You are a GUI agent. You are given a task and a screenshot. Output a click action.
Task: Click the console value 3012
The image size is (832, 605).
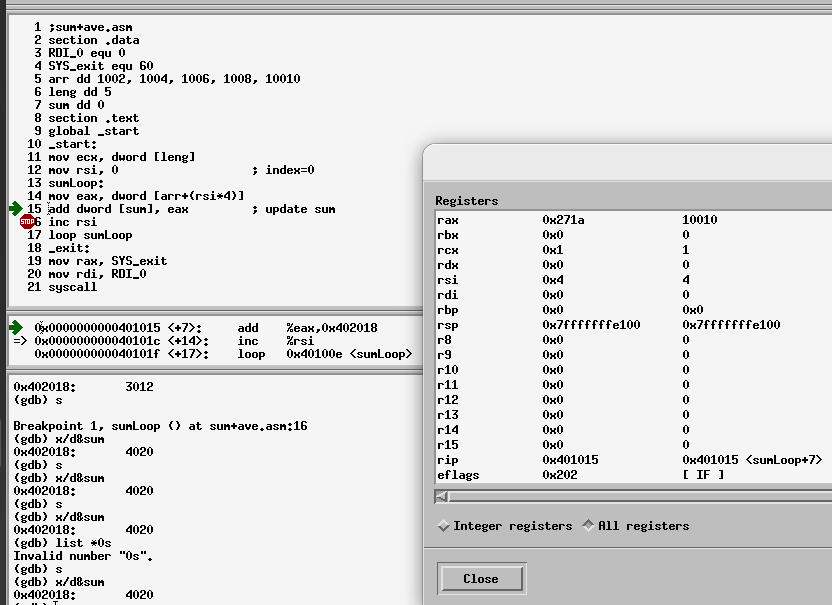pyautogui.click(x=139, y=387)
